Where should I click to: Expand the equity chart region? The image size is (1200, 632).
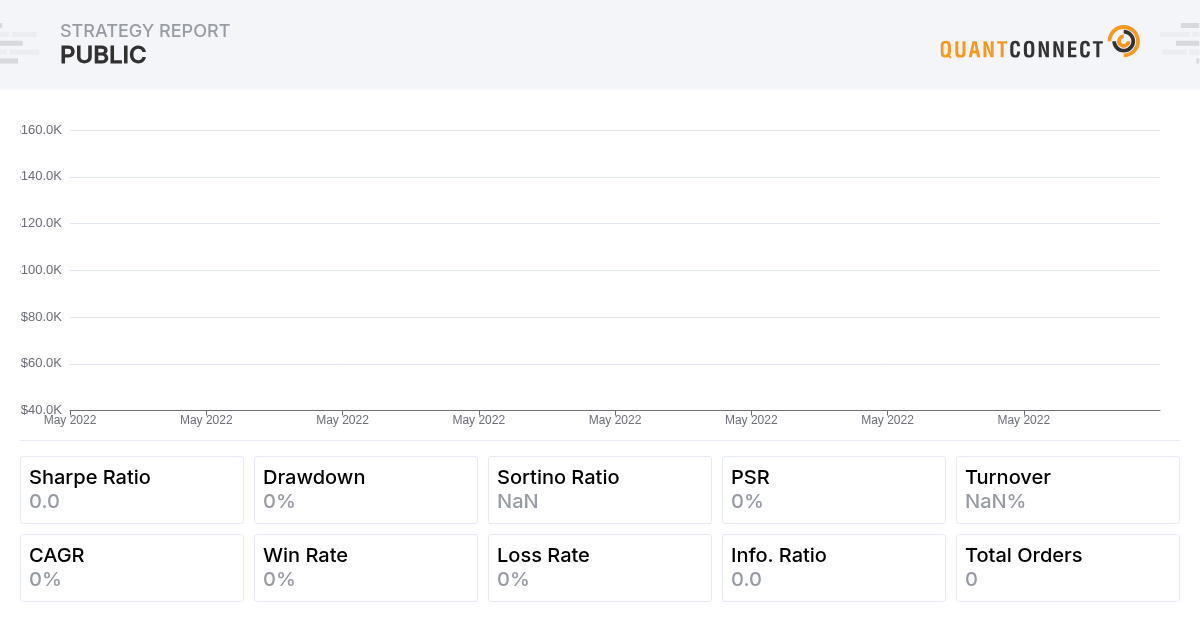[x=600, y=270]
